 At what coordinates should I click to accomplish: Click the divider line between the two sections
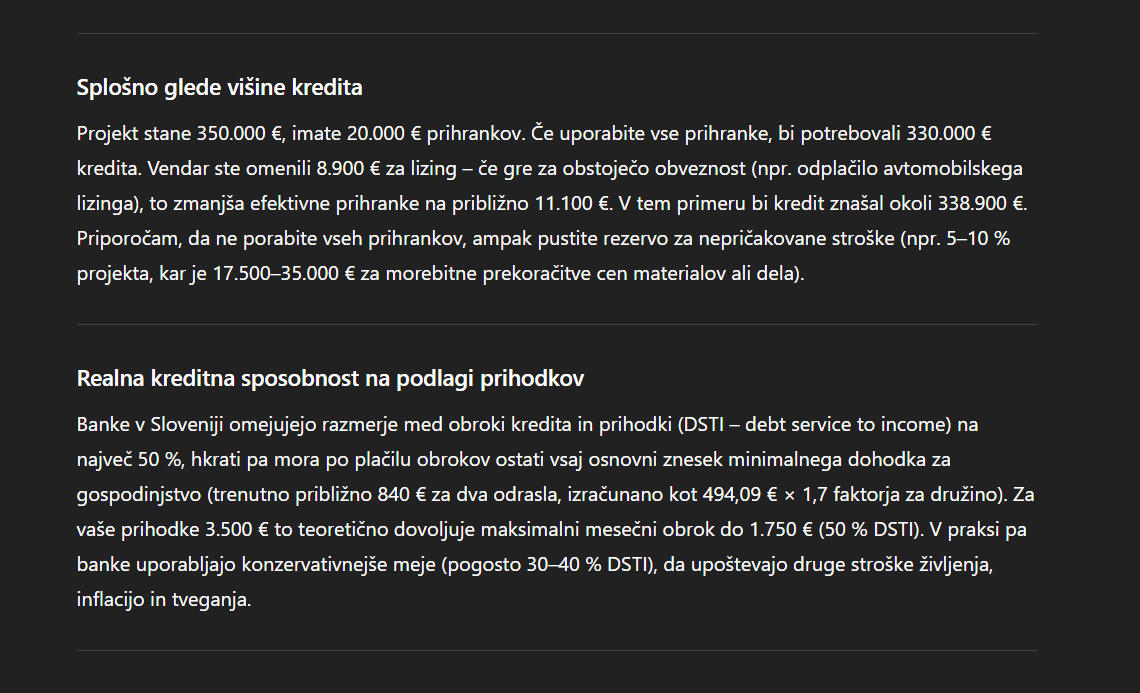pos(557,324)
